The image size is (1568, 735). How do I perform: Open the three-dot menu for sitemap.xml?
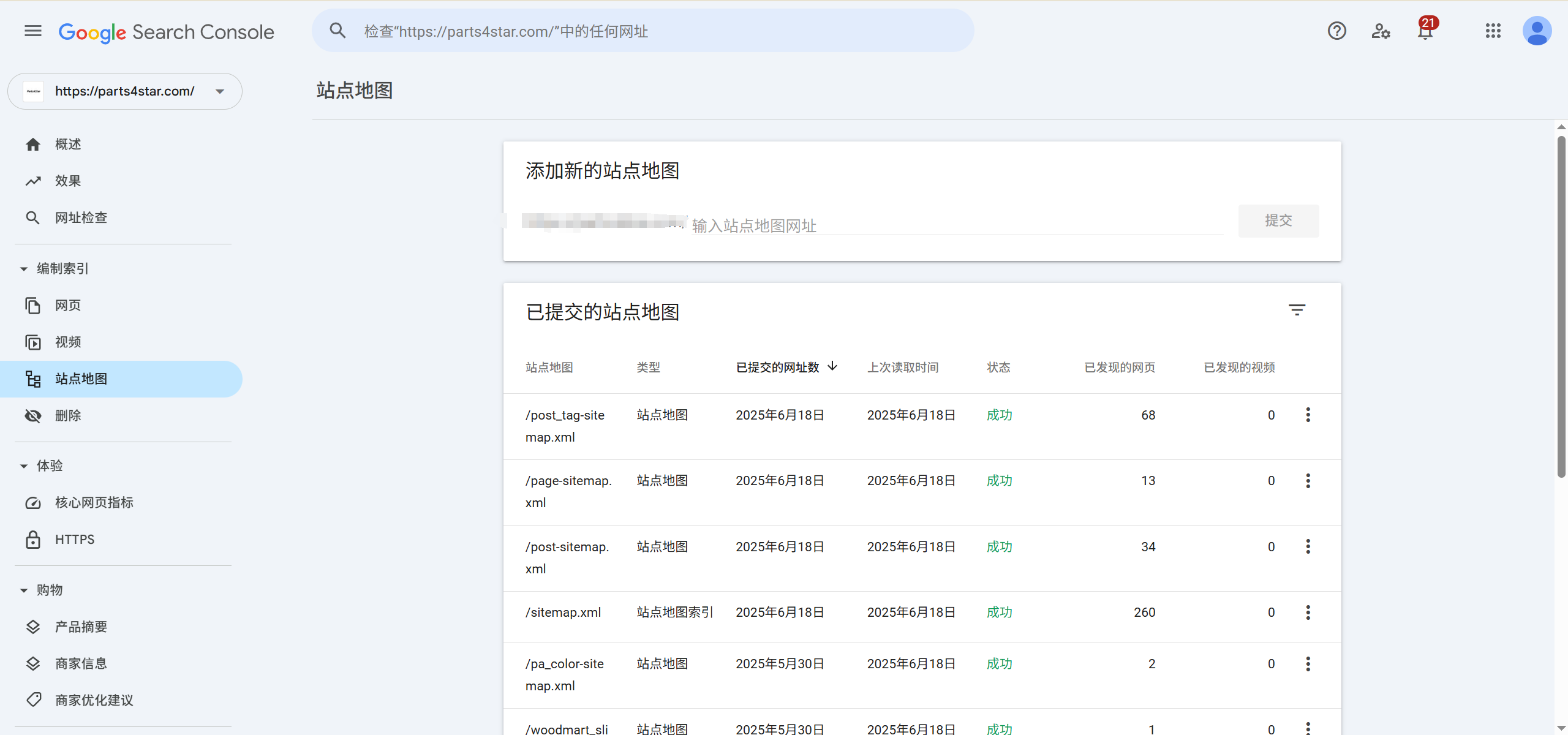click(x=1308, y=612)
